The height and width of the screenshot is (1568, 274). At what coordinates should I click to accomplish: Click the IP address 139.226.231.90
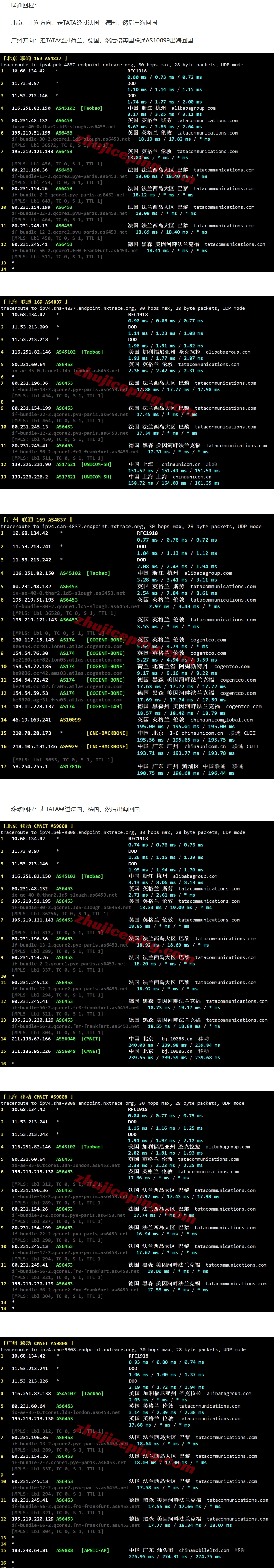pyautogui.click(x=31, y=464)
